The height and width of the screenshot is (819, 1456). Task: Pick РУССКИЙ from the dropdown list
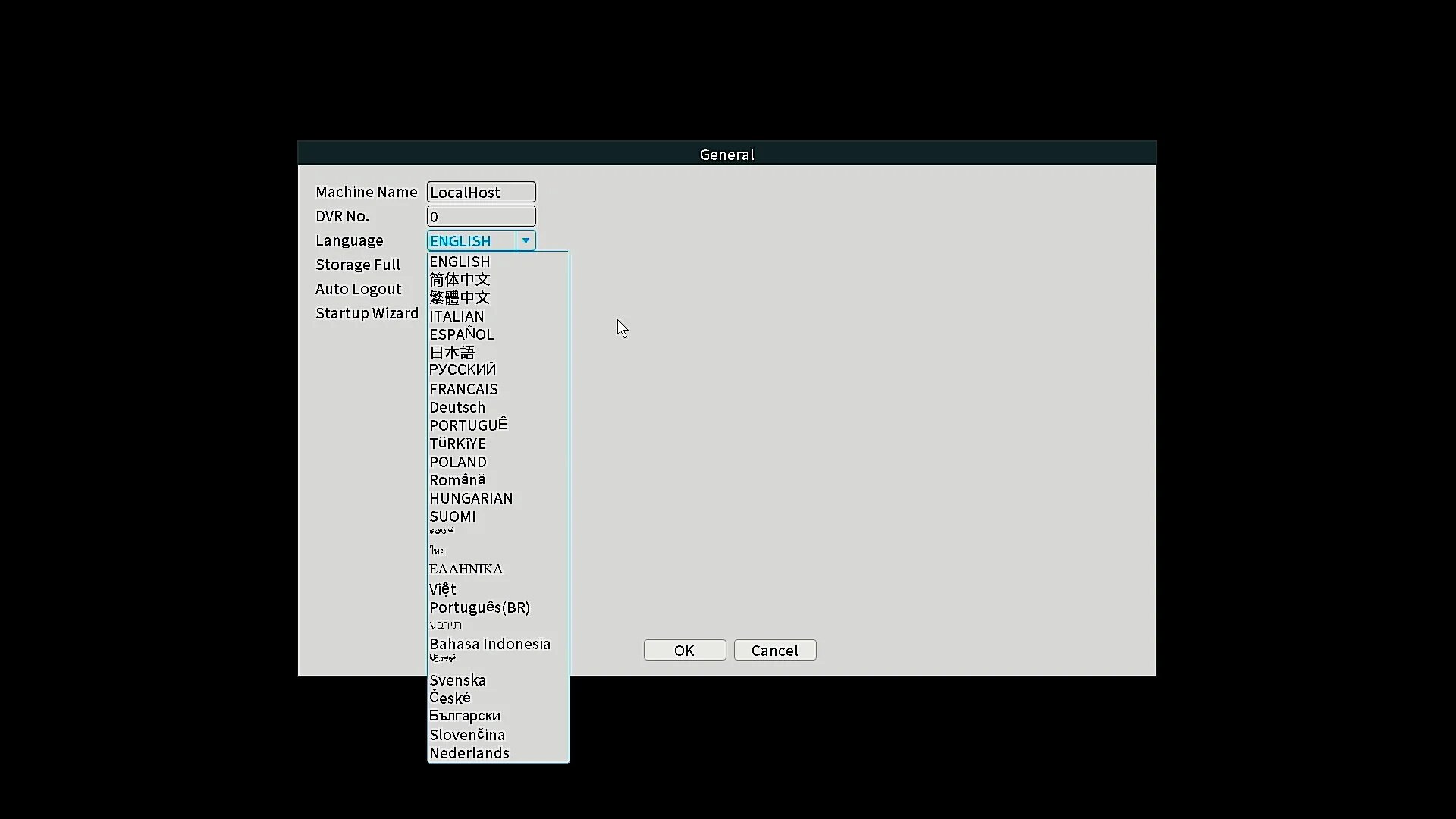pyautogui.click(x=462, y=370)
